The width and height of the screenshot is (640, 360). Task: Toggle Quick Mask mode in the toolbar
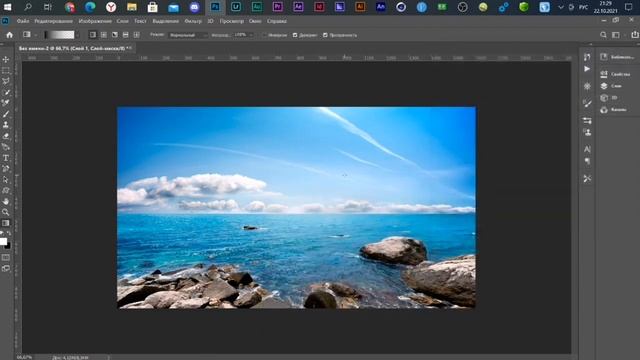(x=6, y=258)
